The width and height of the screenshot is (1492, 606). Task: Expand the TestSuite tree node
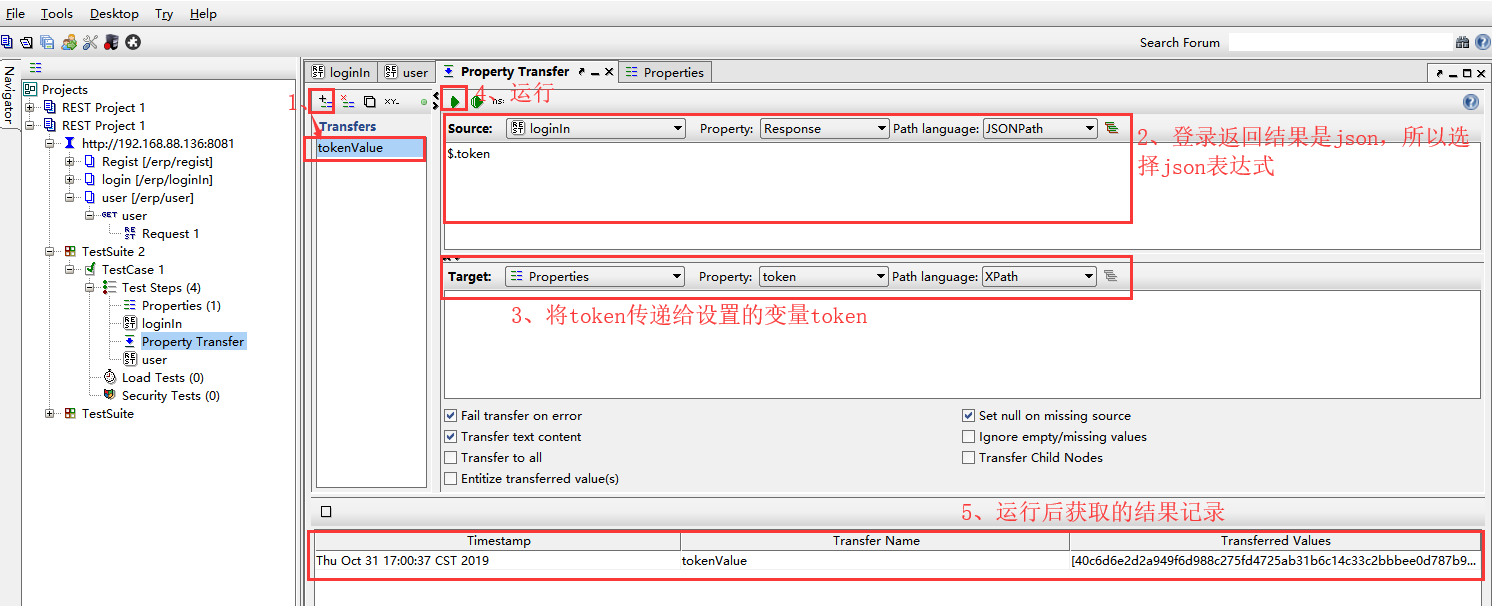click(50, 414)
